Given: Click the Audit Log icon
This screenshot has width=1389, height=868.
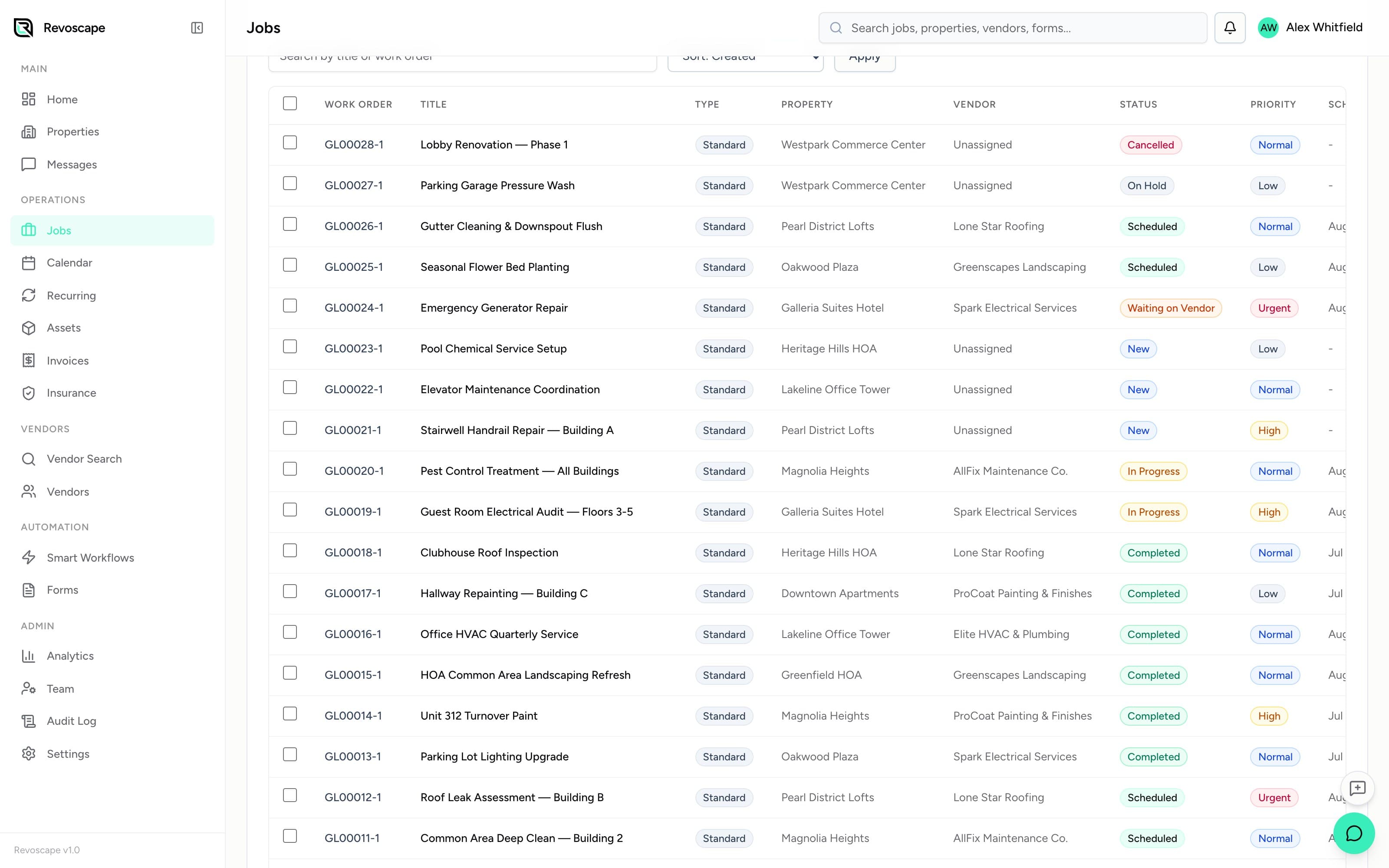Looking at the screenshot, I should pos(29,721).
